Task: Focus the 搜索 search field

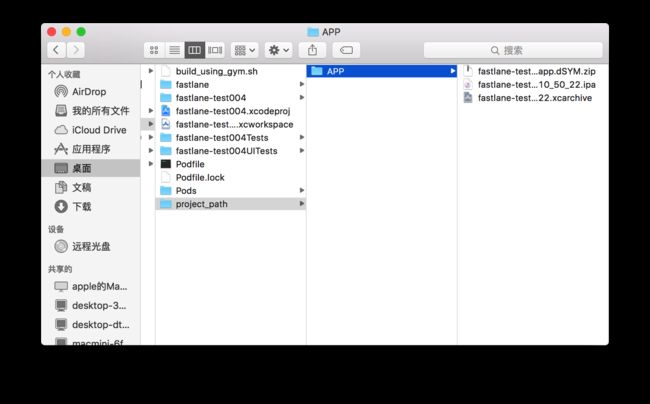Action: [x=513, y=50]
